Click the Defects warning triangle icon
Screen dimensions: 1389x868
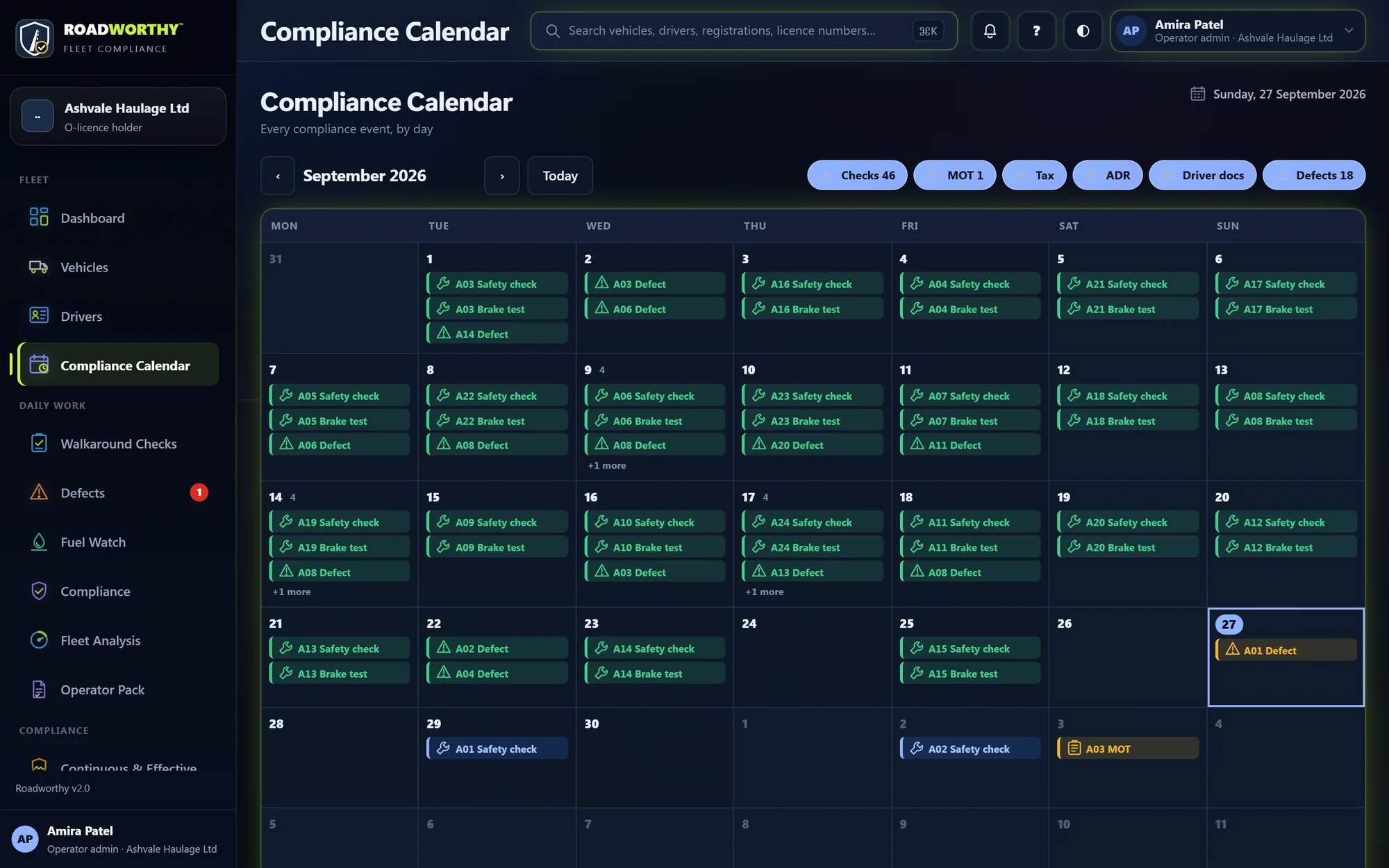pos(39,492)
